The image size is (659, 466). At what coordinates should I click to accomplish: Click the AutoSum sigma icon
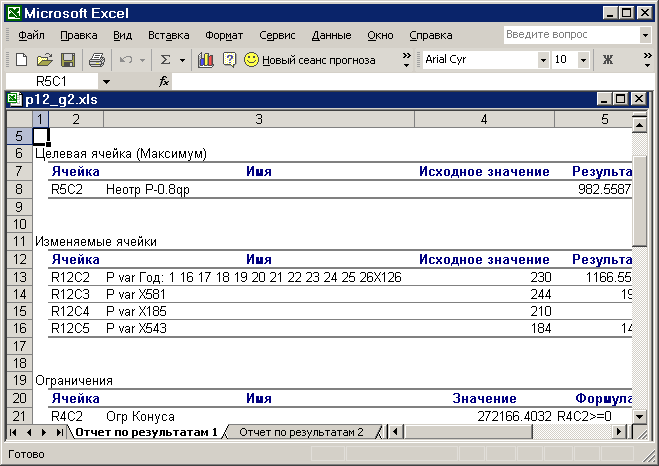point(166,60)
